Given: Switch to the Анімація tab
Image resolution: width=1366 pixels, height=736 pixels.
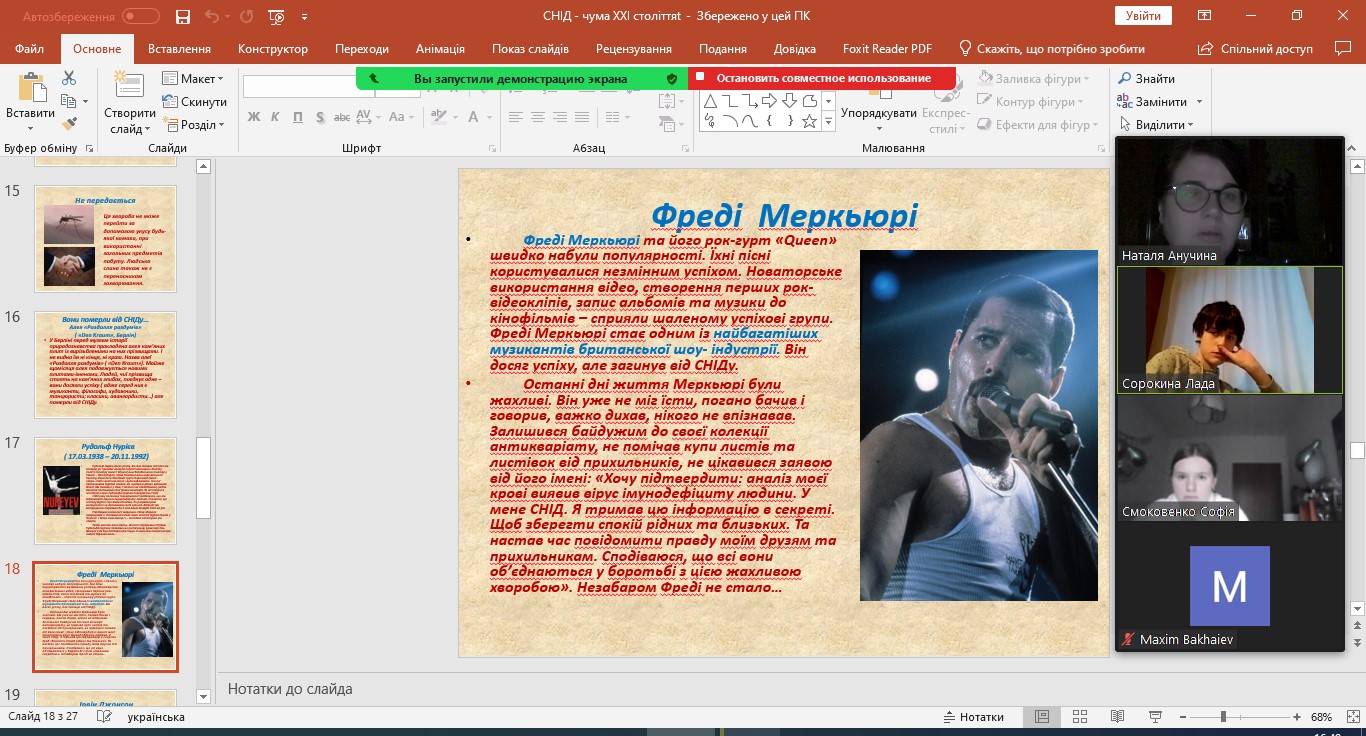Looking at the screenshot, I should pos(440,49).
